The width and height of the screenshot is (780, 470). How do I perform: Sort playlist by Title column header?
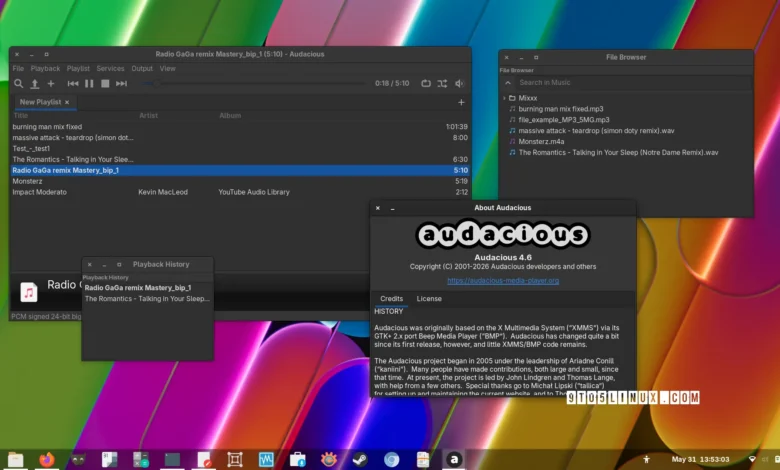coord(20,115)
